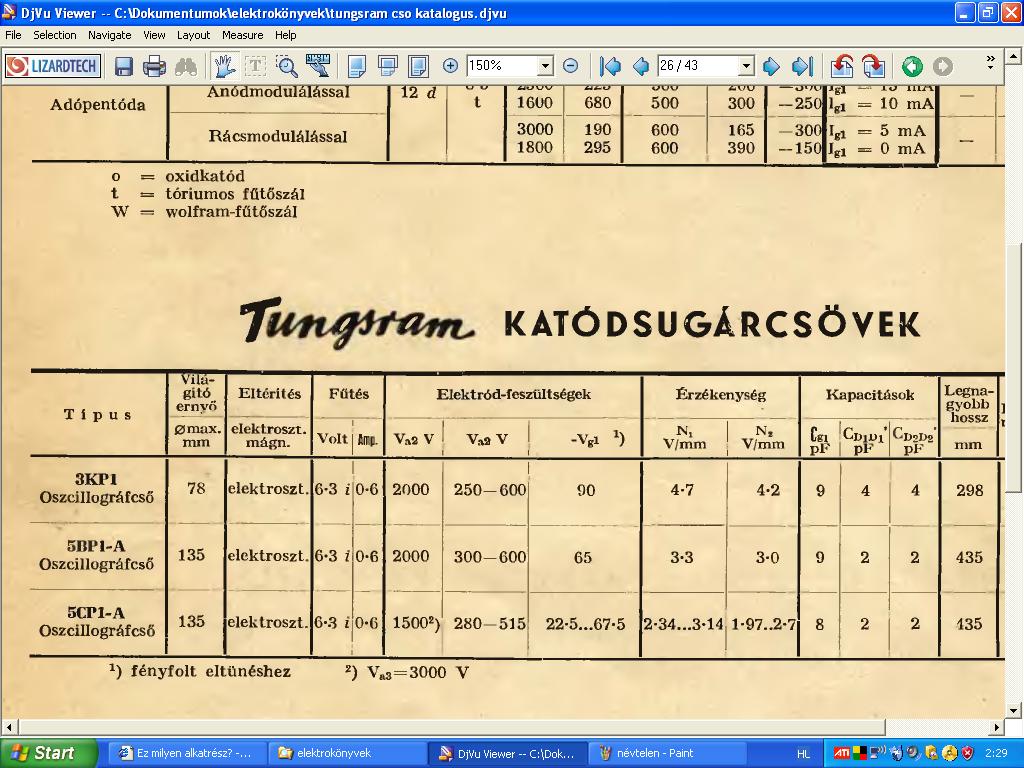Select the hand pan tool
This screenshot has width=1024, height=768.
tap(224, 66)
